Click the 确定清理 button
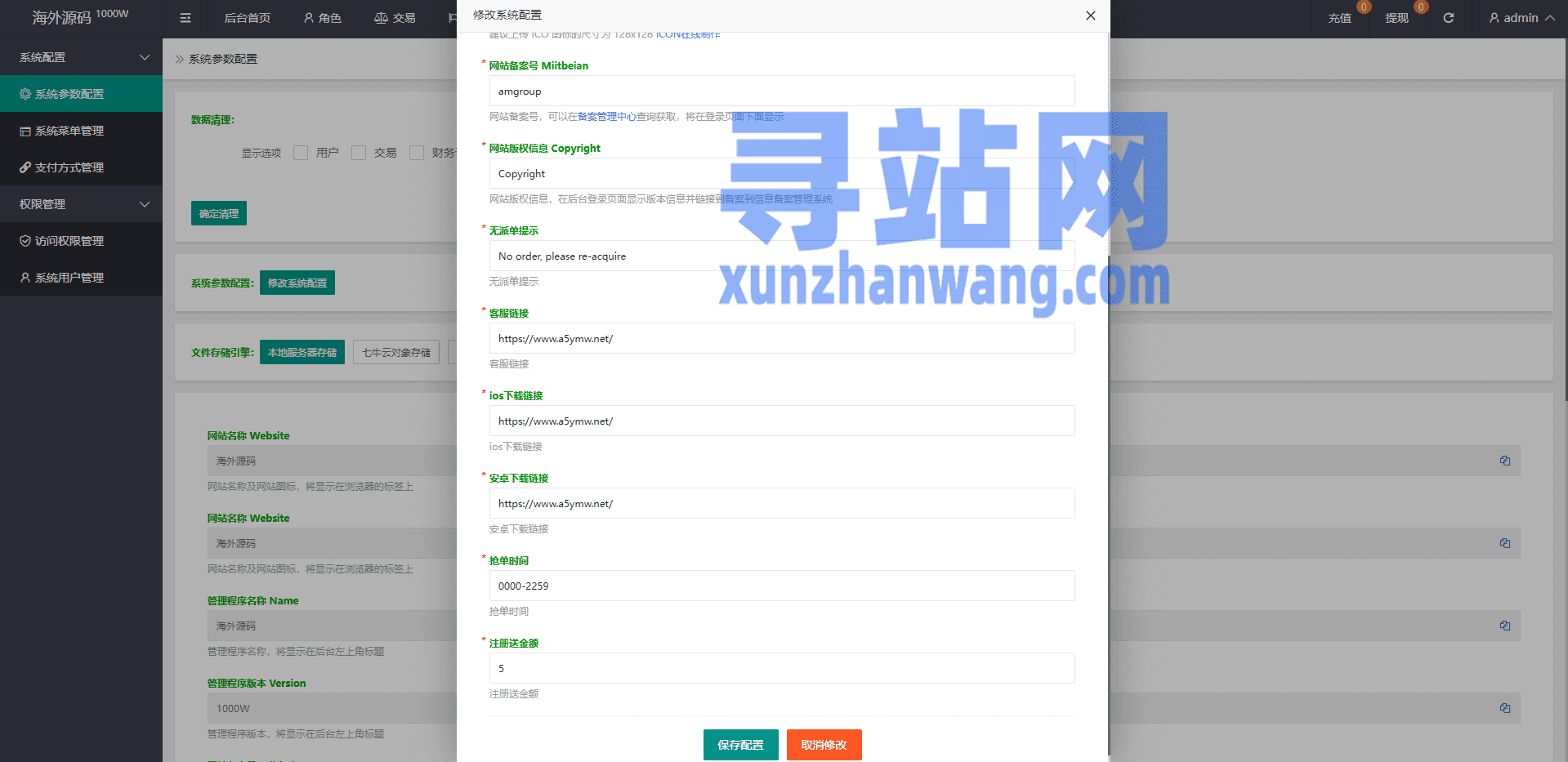 click(x=219, y=213)
